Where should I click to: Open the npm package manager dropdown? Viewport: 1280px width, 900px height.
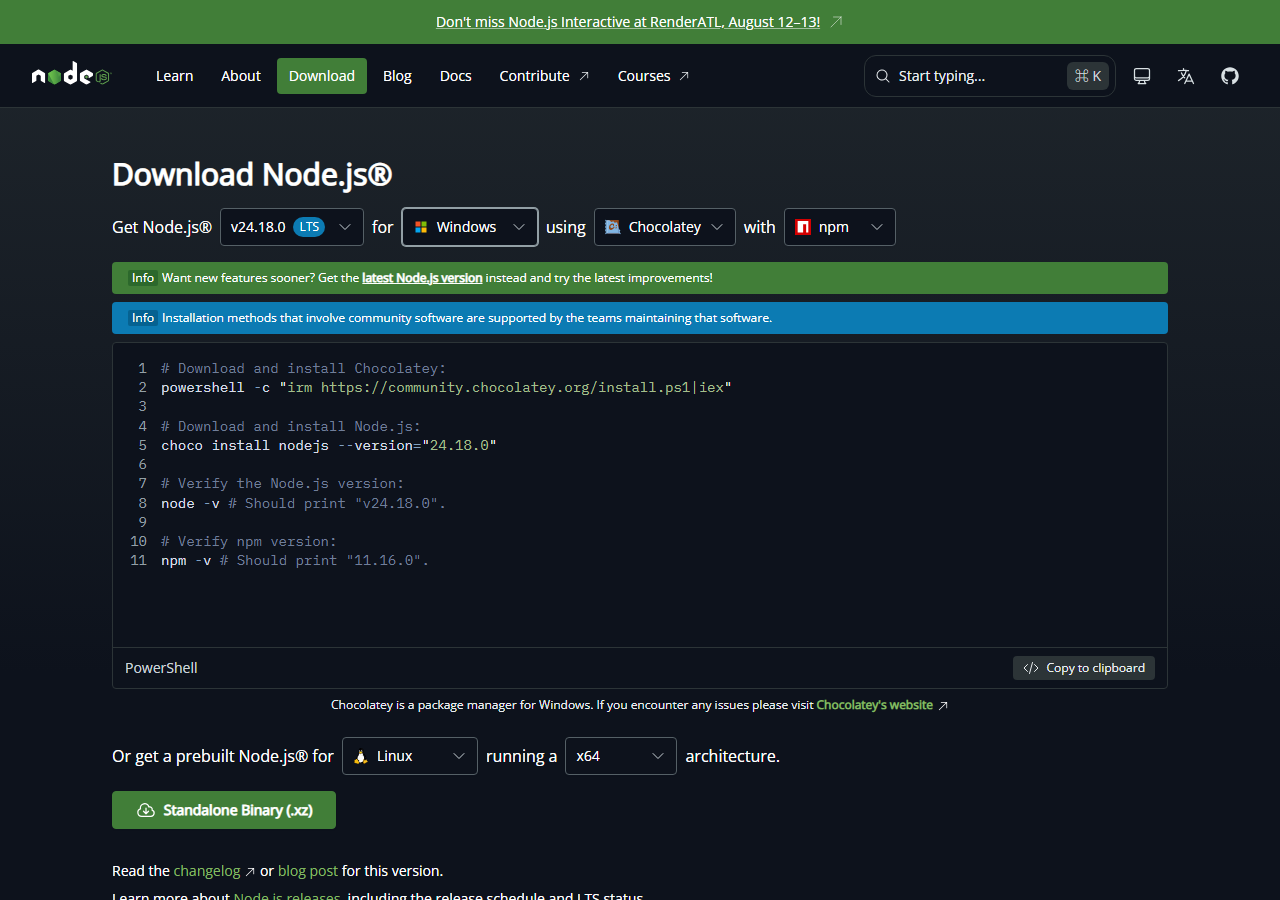(x=840, y=227)
